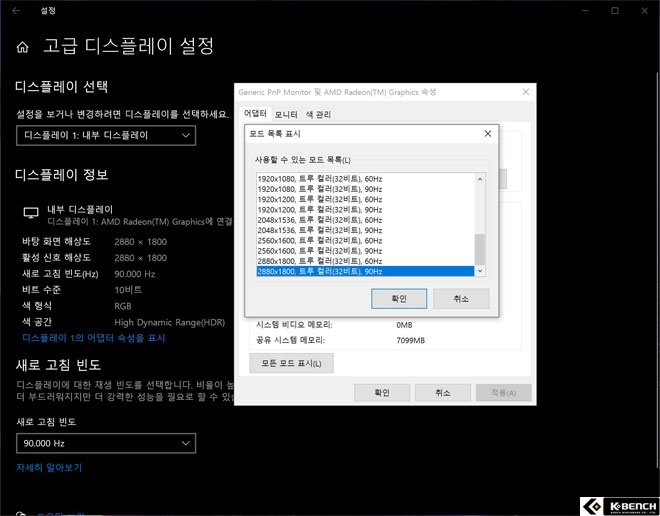Click the 90.000 Hz info value
The image size is (660, 516).
click(x=135, y=274)
